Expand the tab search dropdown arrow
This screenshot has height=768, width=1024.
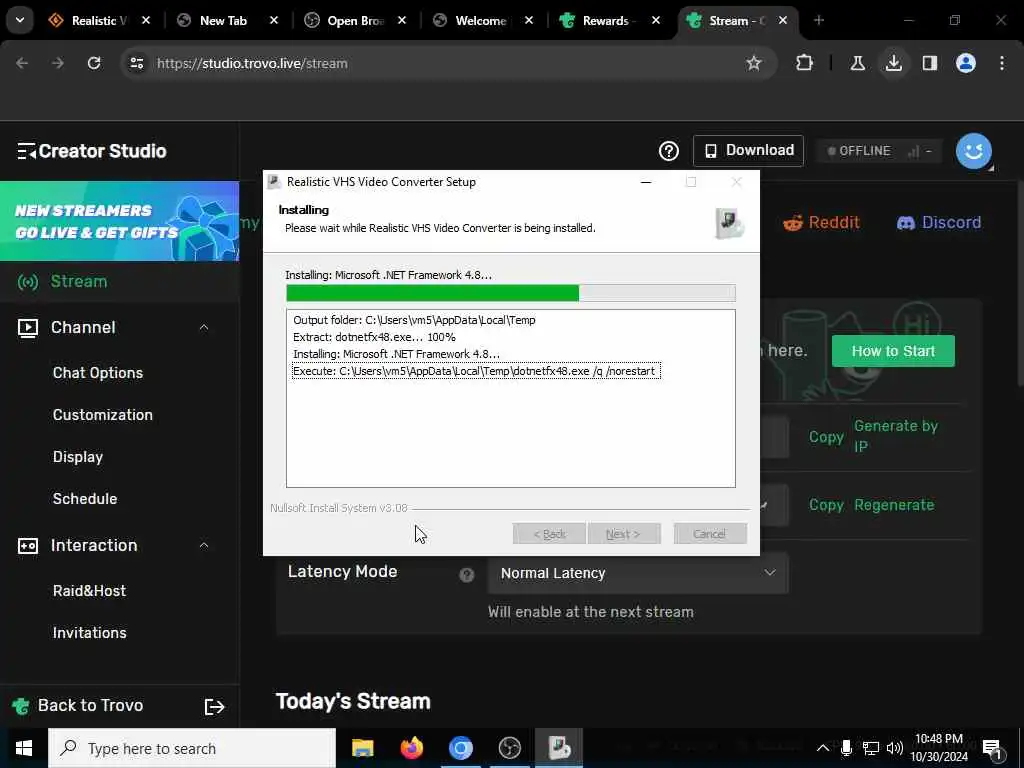click(20, 20)
